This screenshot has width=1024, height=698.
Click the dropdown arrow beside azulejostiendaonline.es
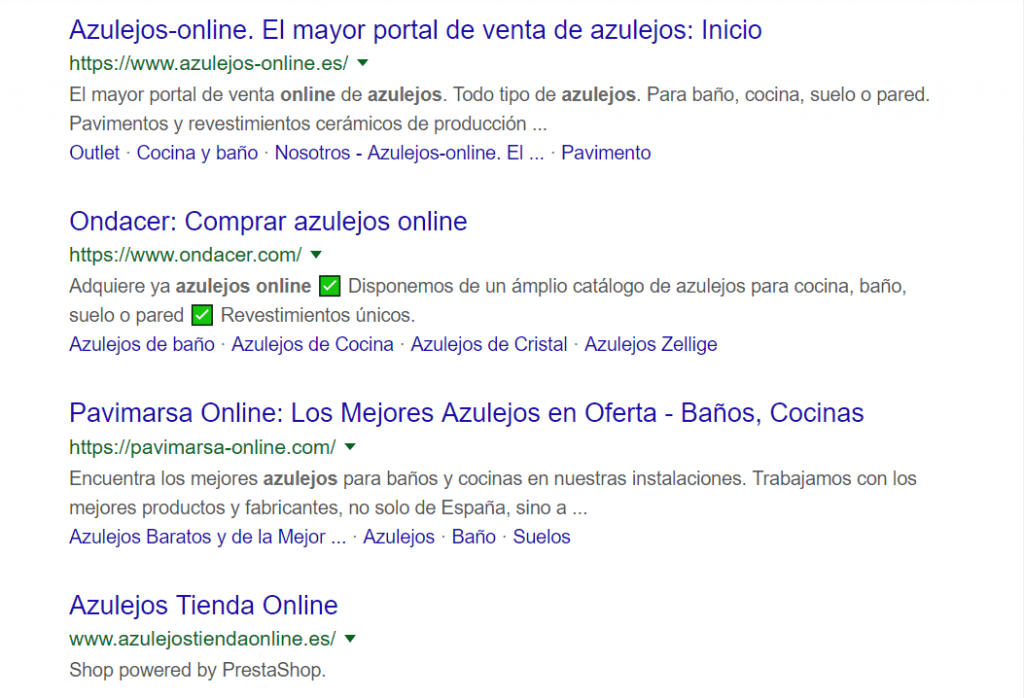(x=349, y=639)
